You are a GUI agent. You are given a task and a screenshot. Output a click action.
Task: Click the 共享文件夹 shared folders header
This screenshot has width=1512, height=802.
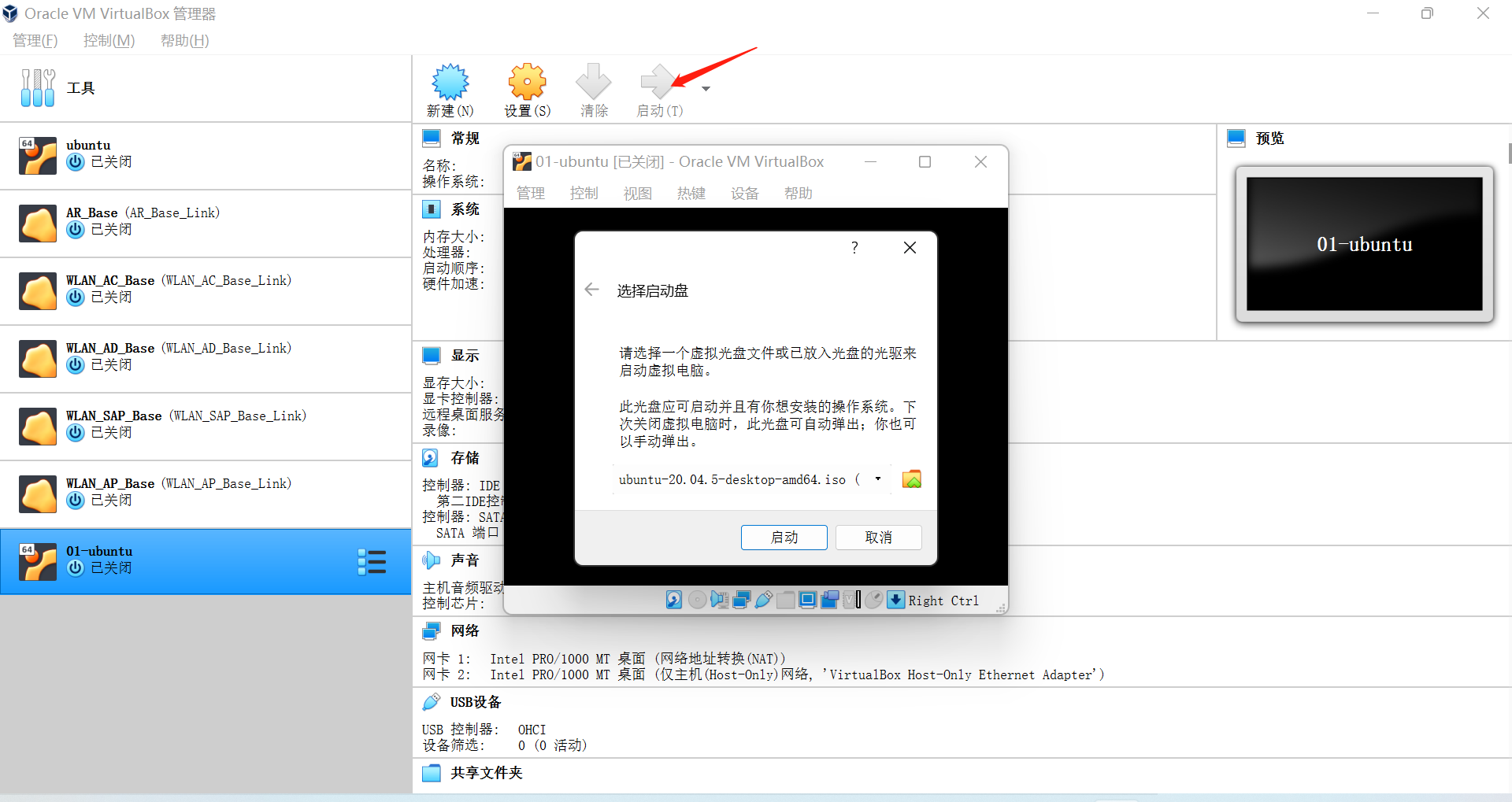click(x=487, y=773)
